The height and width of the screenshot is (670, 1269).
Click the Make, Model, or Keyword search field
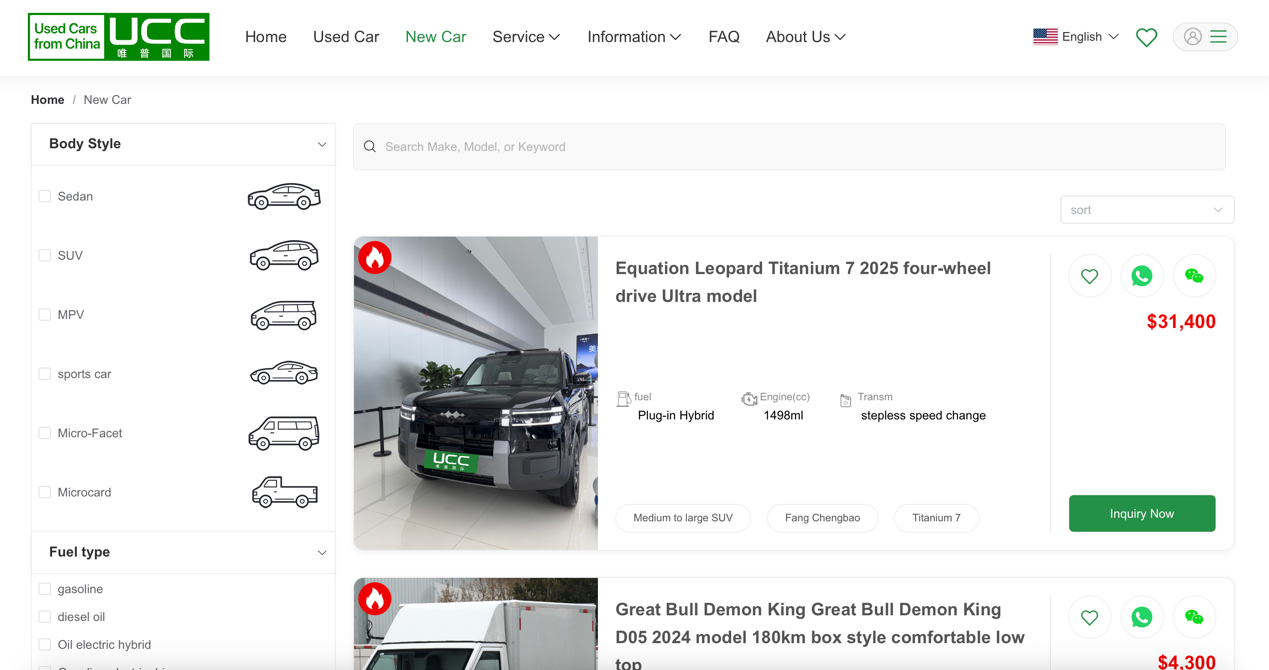pyautogui.click(x=789, y=147)
